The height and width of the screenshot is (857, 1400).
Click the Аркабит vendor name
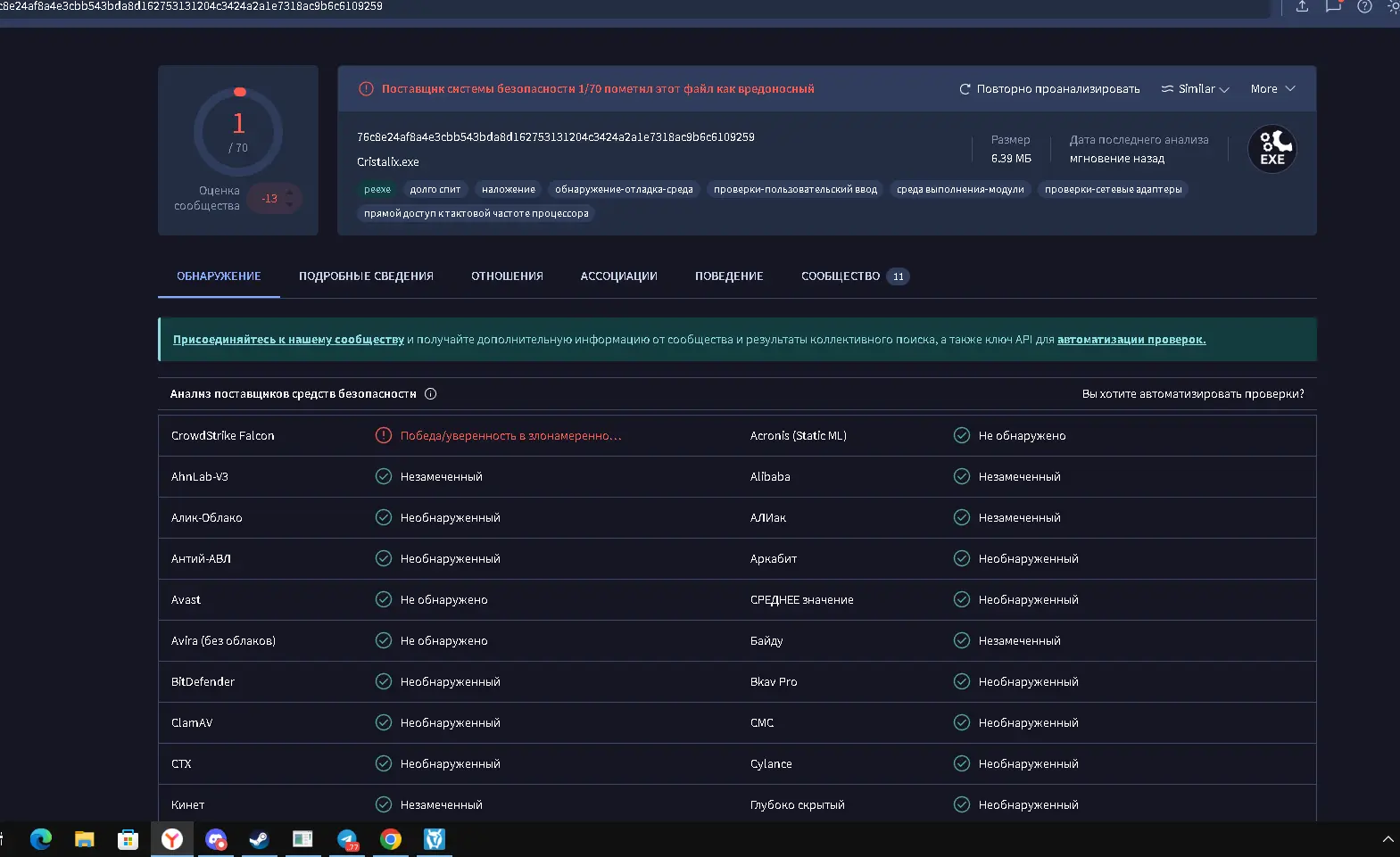click(774, 559)
